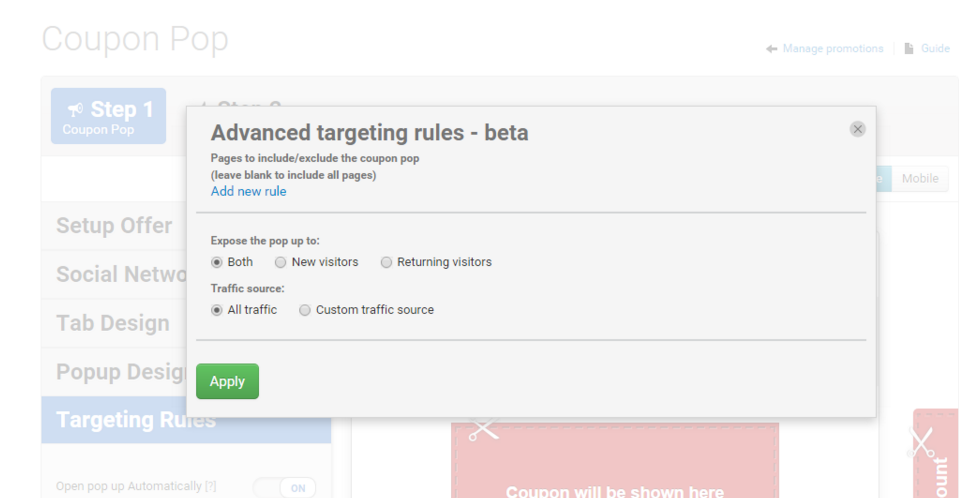This screenshot has width=959, height=498.
Task: Click the help [?] link beside Open pop up Automatically
Action: 210,487
